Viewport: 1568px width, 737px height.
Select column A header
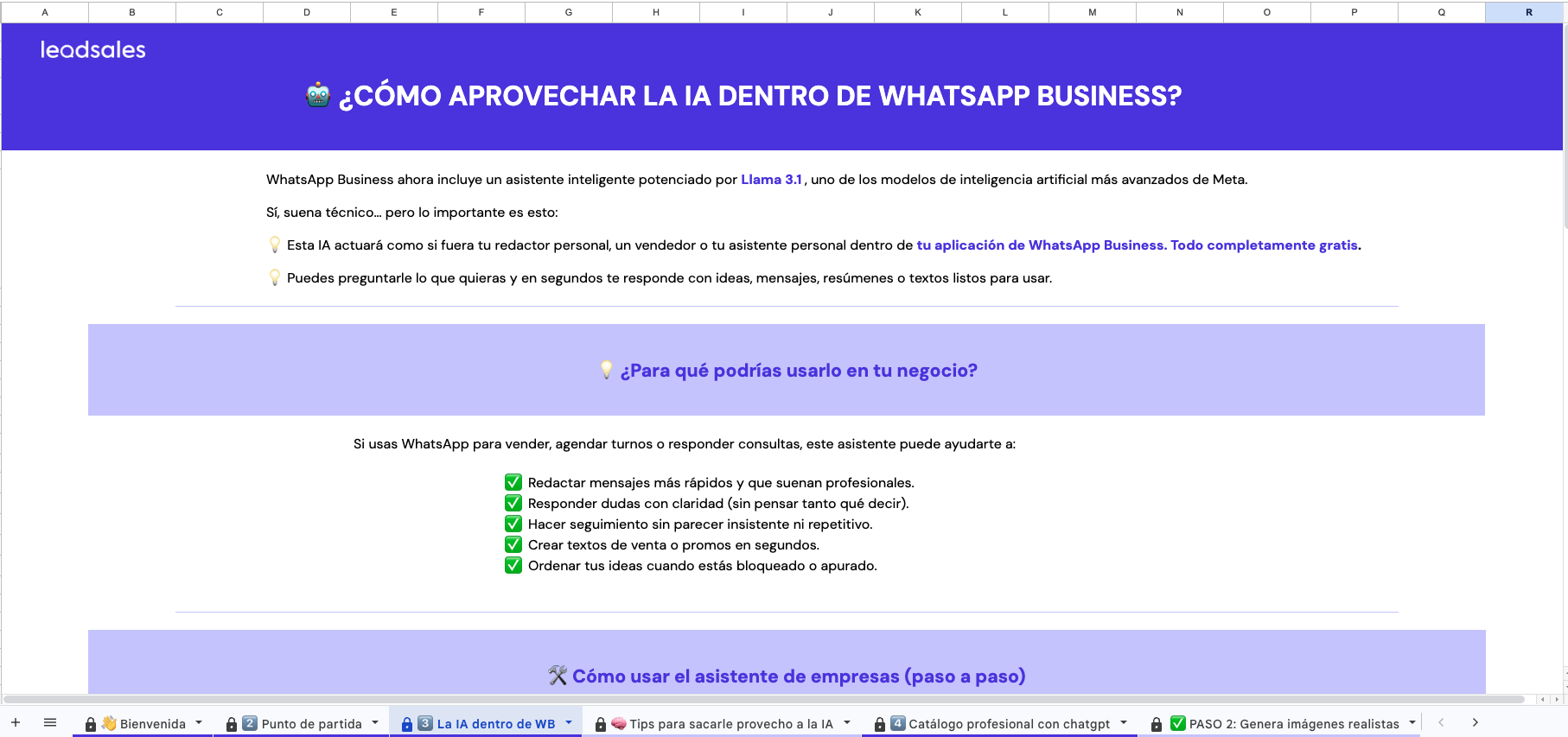[x=45, y=12]
